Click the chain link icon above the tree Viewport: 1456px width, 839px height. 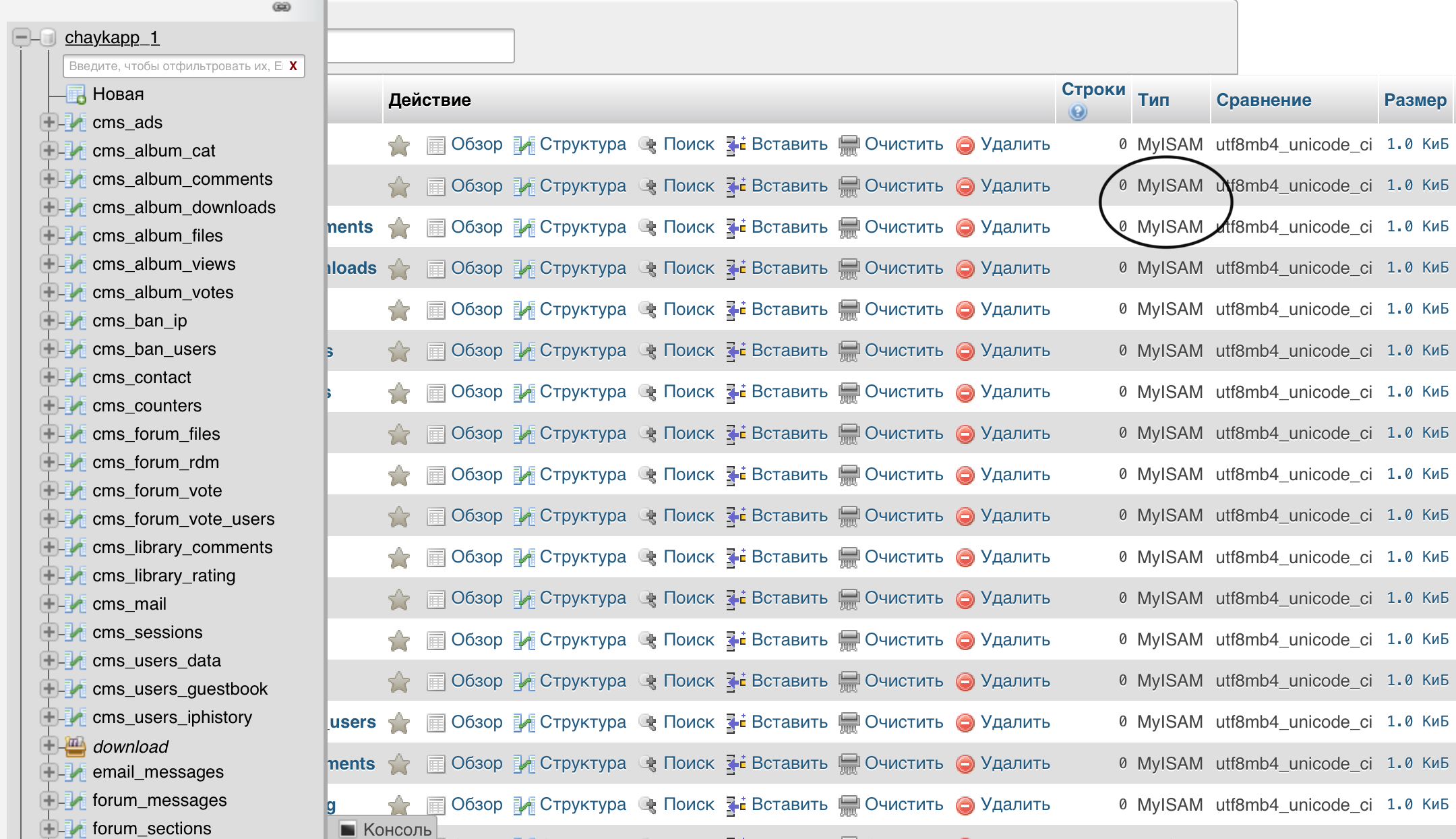coord(282,7)
